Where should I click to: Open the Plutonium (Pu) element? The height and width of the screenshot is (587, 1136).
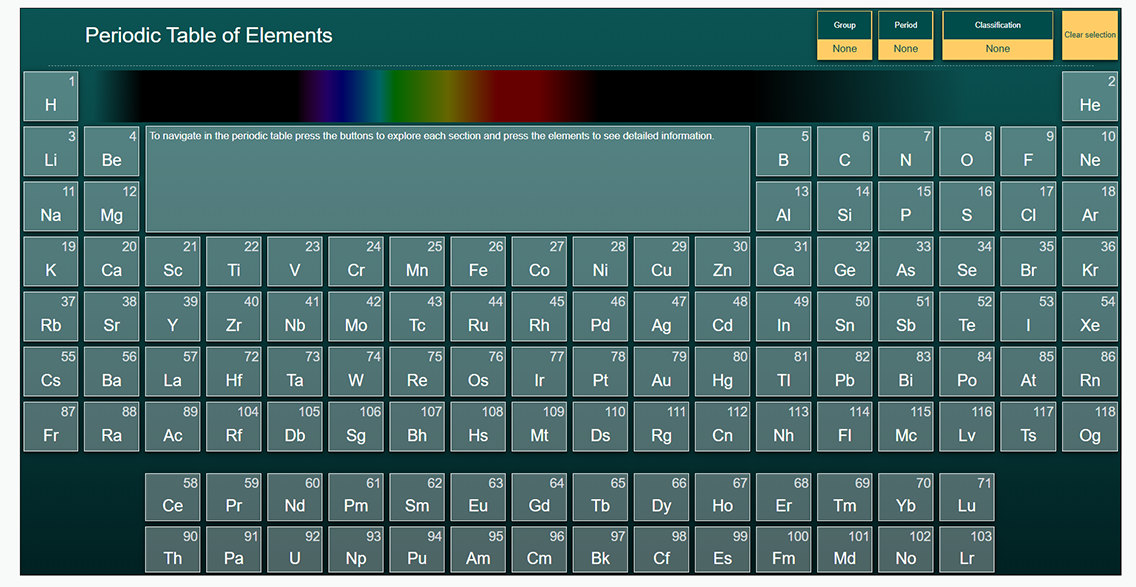(x=417, y=550)
